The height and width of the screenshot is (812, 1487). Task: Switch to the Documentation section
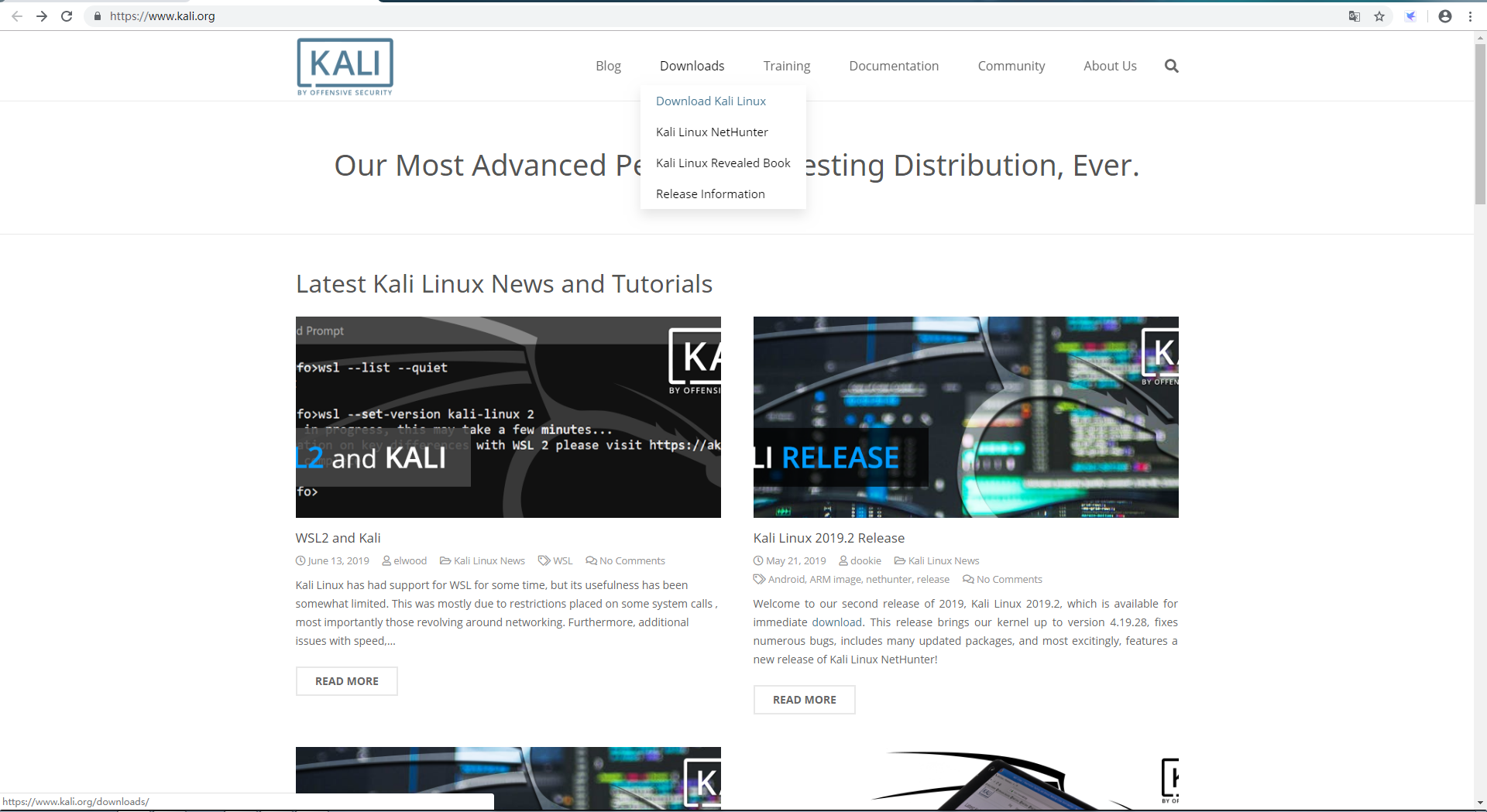[894, 66]
